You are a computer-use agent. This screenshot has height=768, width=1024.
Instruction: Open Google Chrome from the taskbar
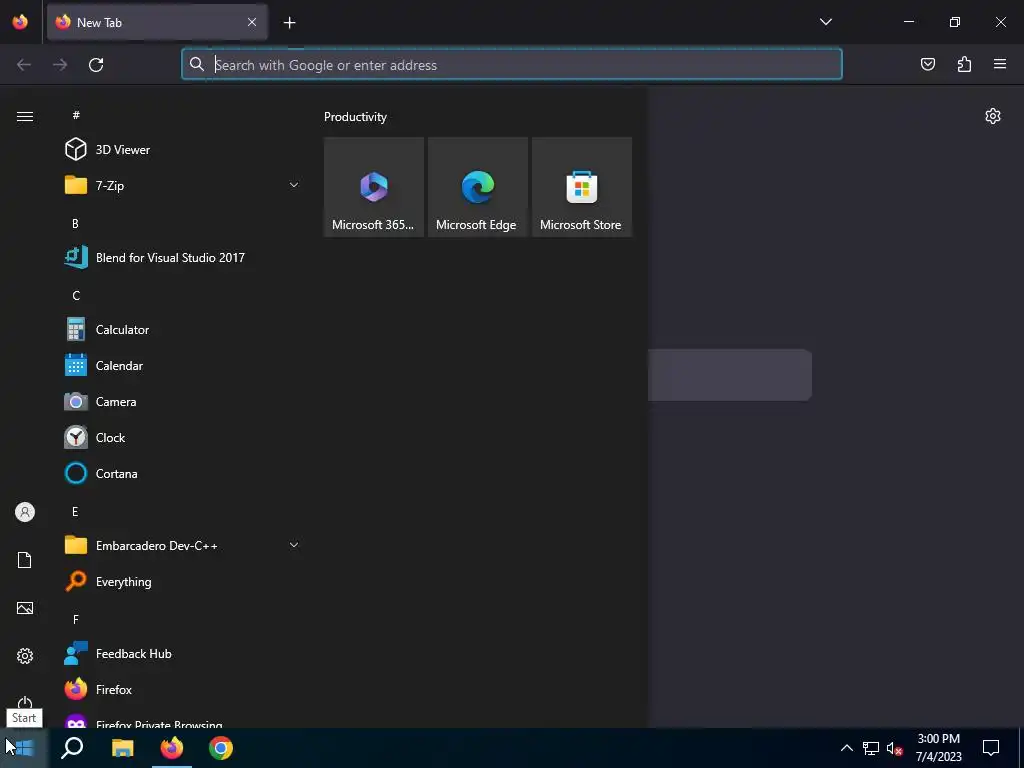pos(221,748)
